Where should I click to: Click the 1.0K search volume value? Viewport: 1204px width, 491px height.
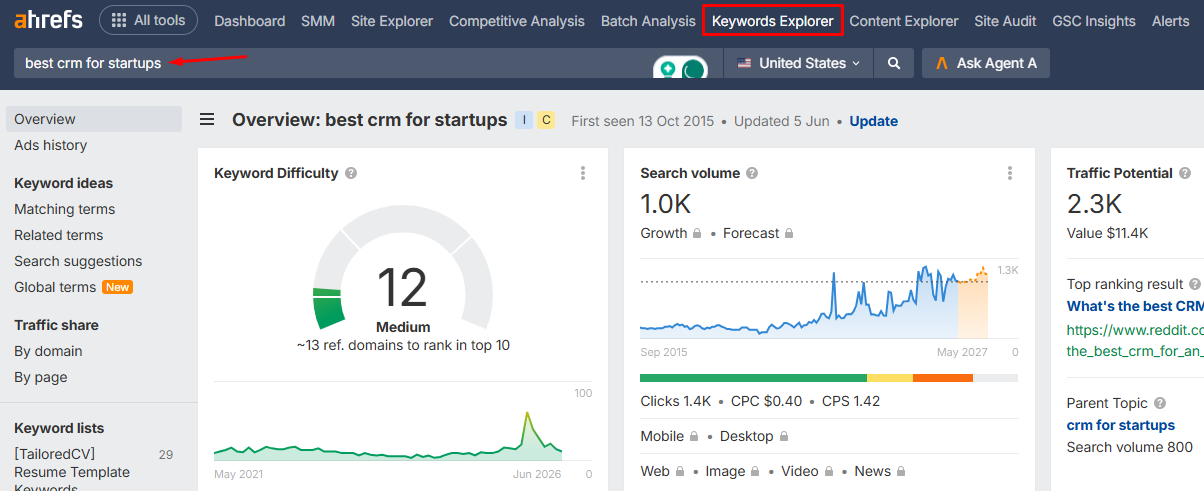666,204
